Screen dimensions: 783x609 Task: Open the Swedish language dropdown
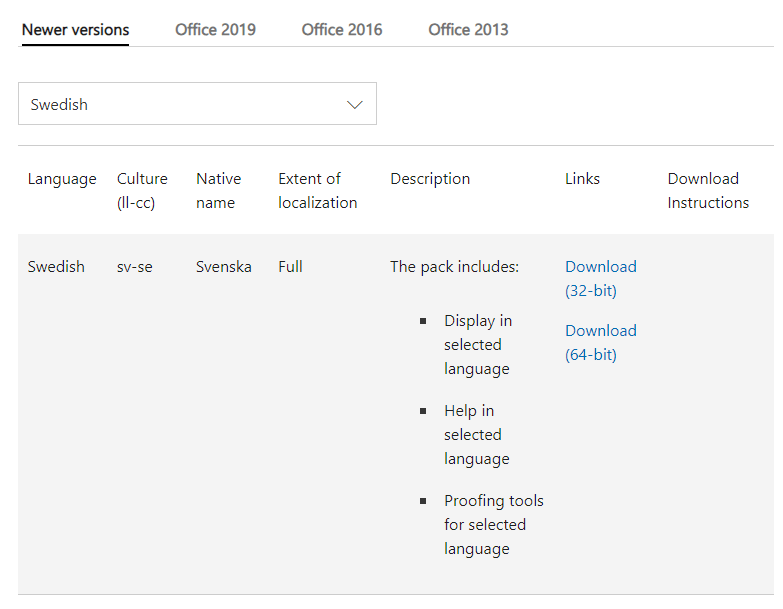click(x=197, y=104)
